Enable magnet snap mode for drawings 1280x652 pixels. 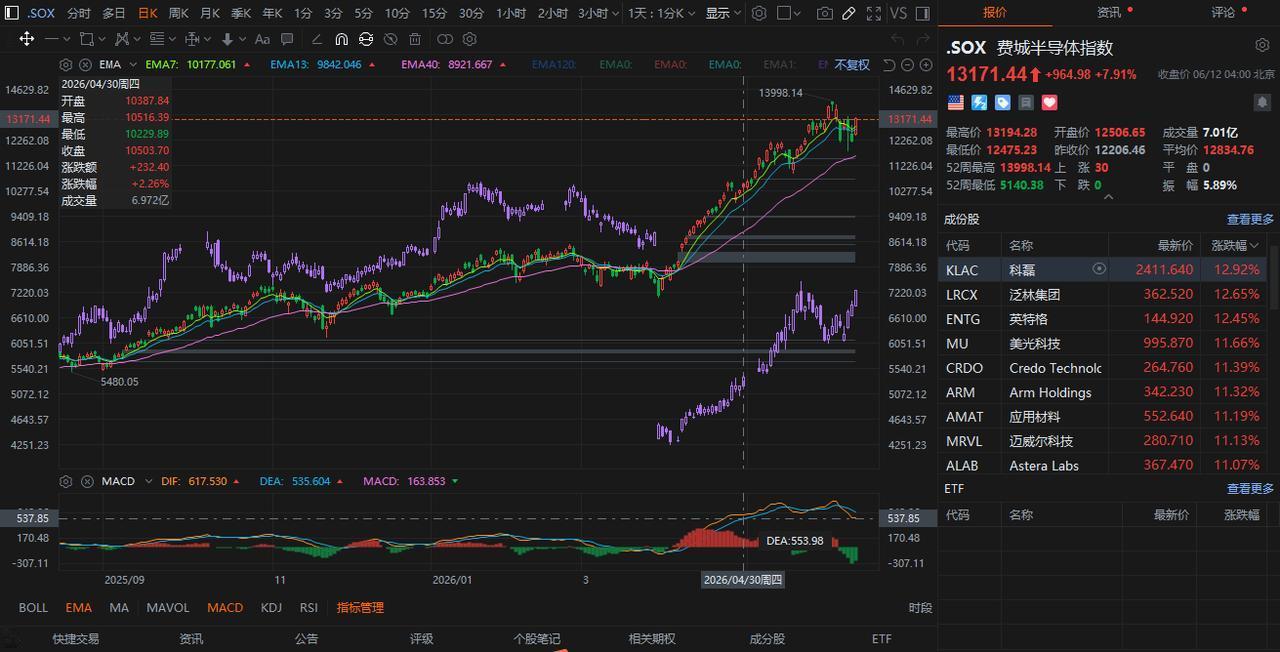(341, 39)
